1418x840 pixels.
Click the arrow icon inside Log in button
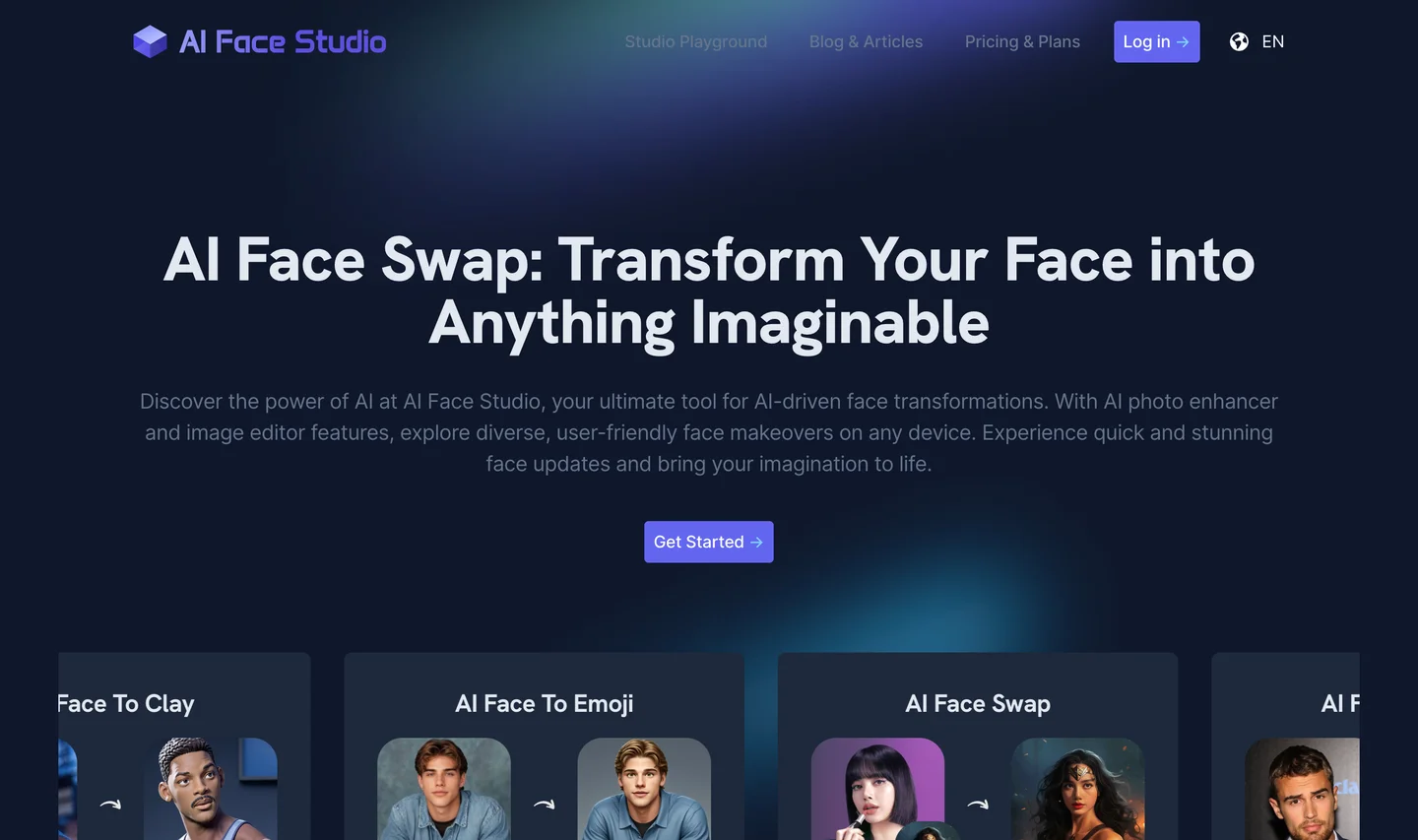[1183, 41]
